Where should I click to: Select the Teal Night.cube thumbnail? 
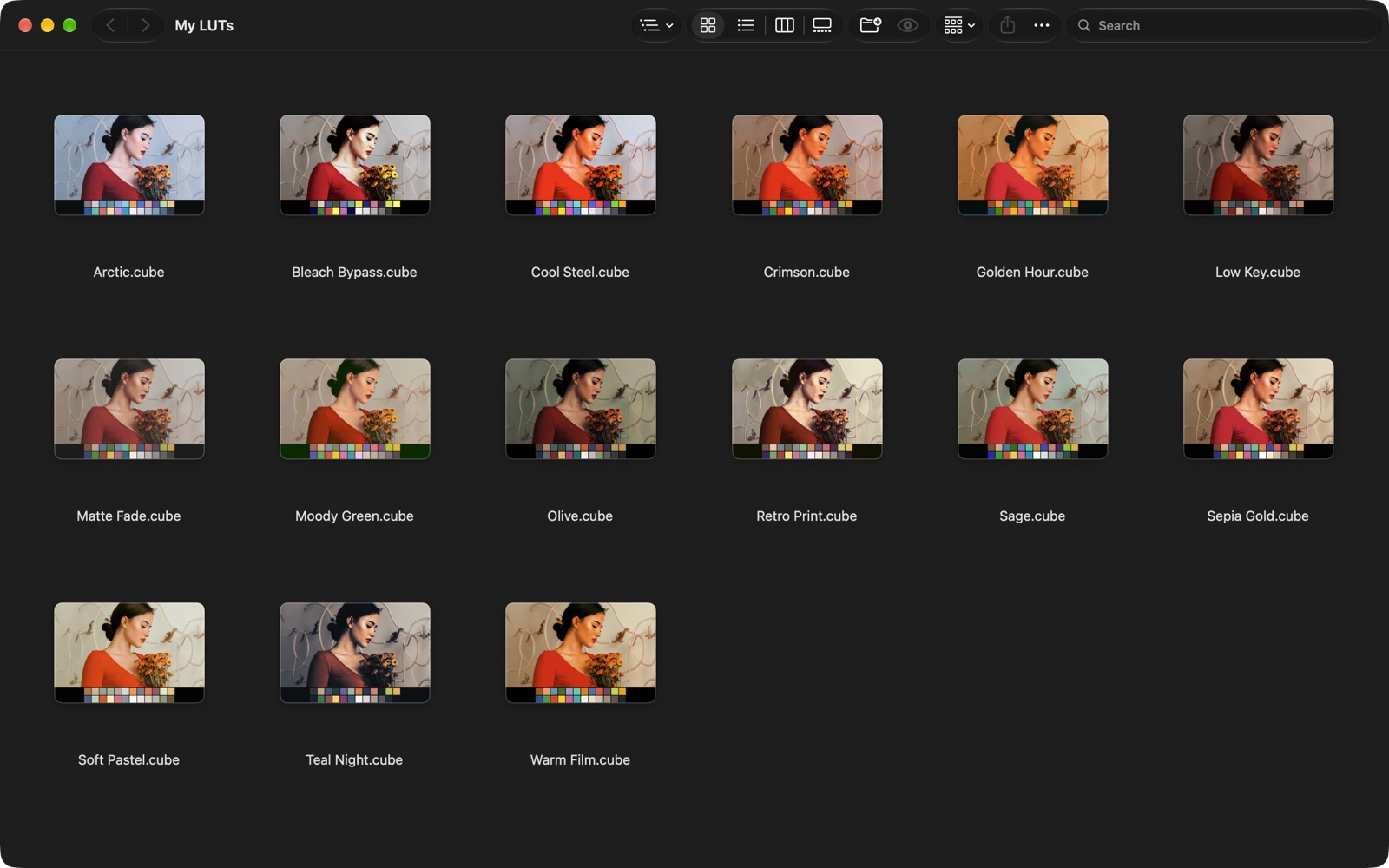pyautogui.click(x=355, y=653)
